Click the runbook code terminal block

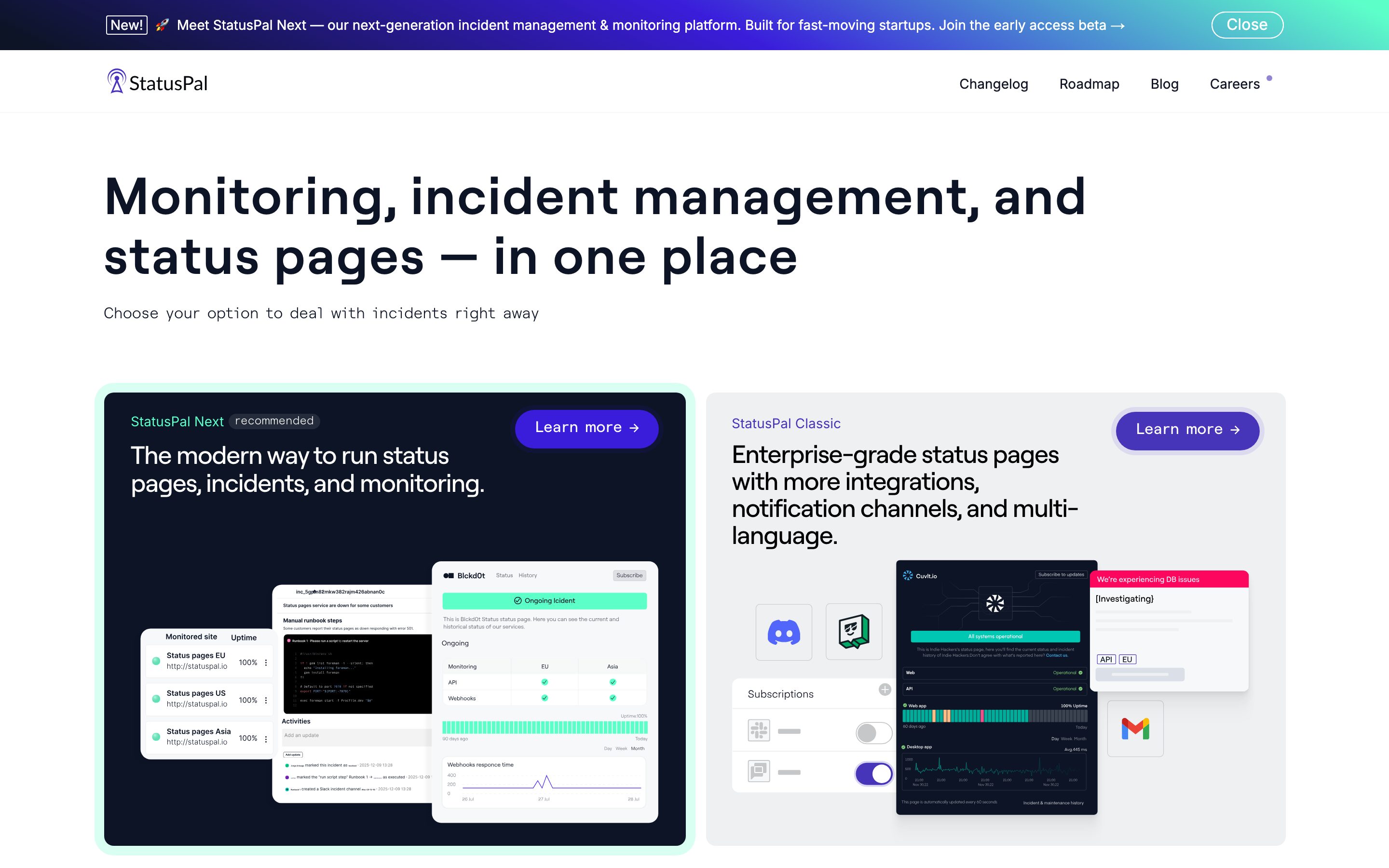357,674
